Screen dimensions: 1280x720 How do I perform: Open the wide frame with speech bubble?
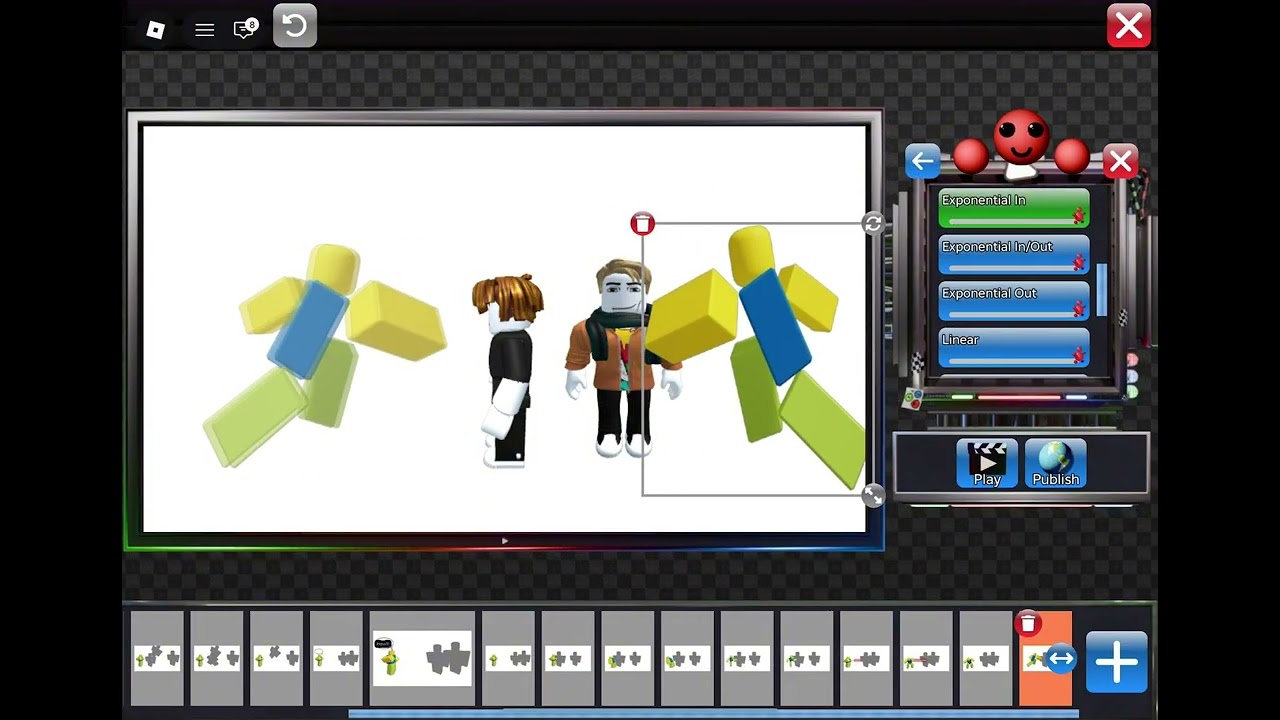tap(422, 659)
